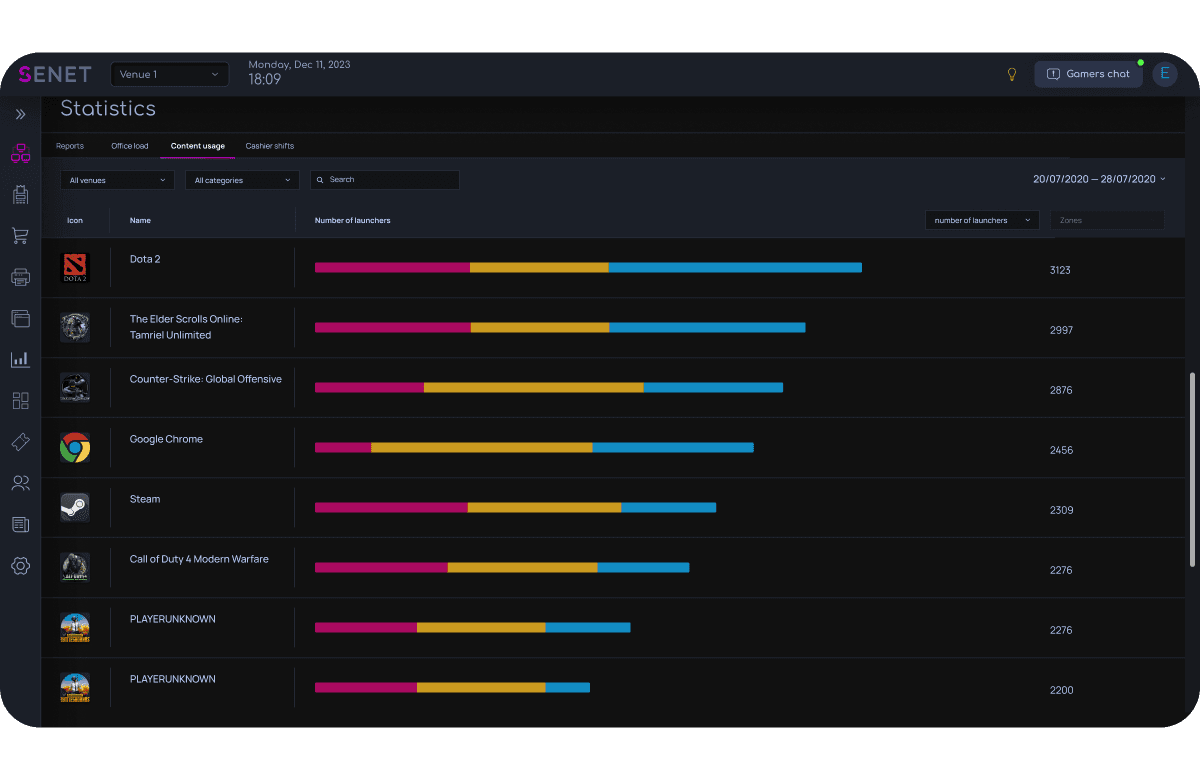Click the Number of launchers column header
Viewport: 1200px width, 782px height.
352,220
